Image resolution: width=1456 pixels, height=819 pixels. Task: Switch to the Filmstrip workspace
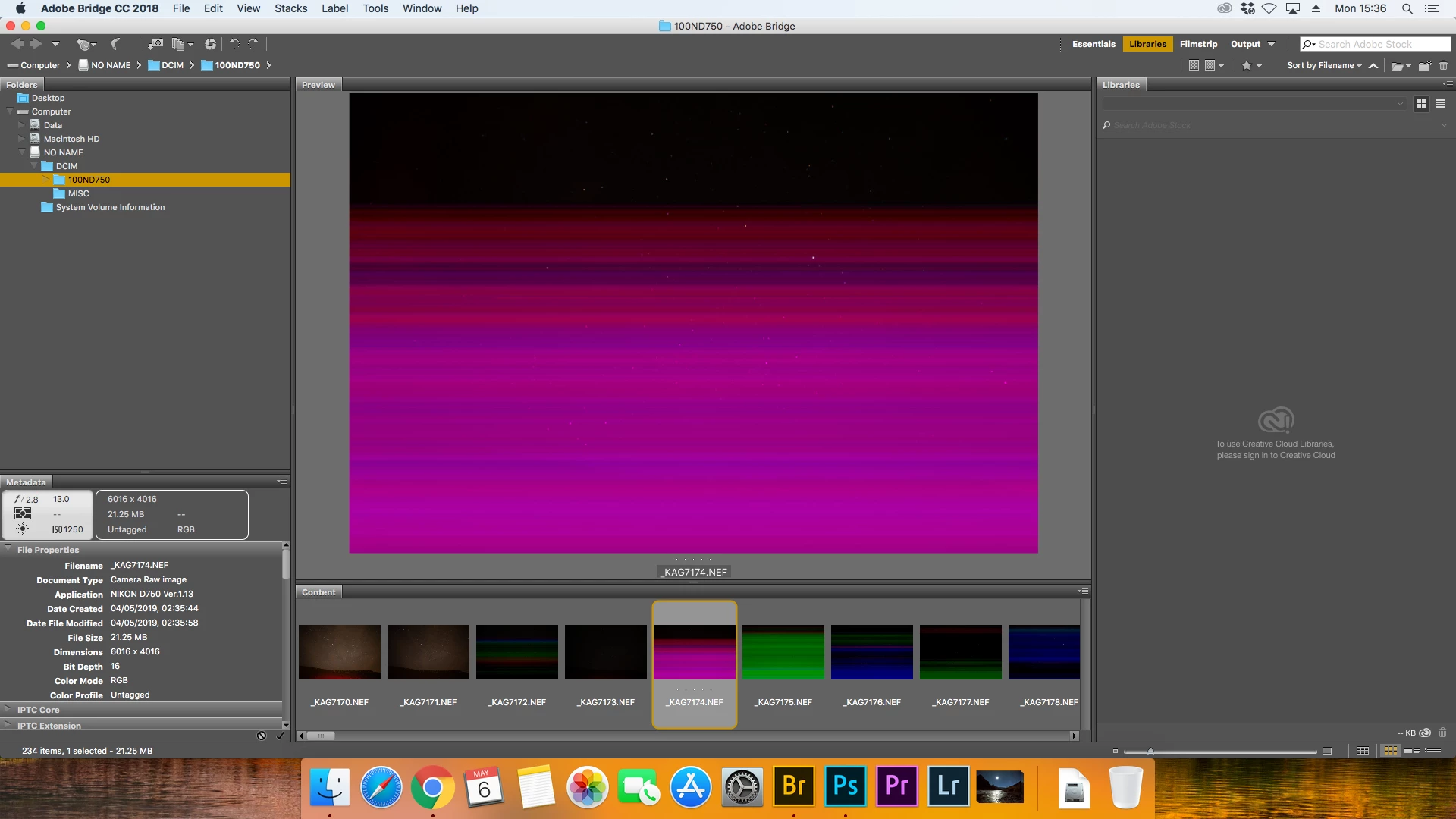coord(1198,44)
